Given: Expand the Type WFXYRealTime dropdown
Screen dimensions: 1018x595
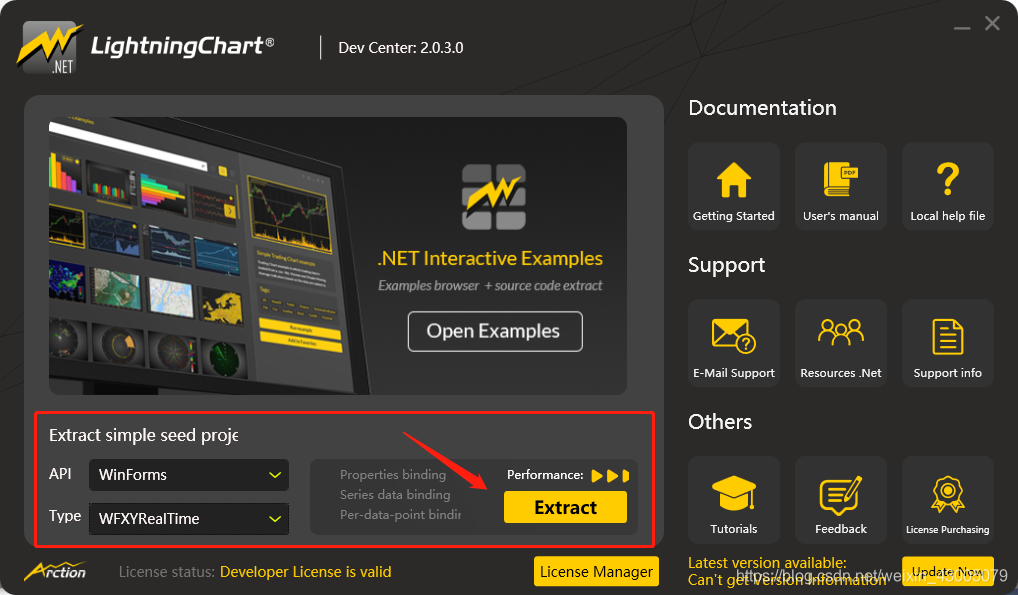Looking at the screenshot, I should click(x=189, y=518).
